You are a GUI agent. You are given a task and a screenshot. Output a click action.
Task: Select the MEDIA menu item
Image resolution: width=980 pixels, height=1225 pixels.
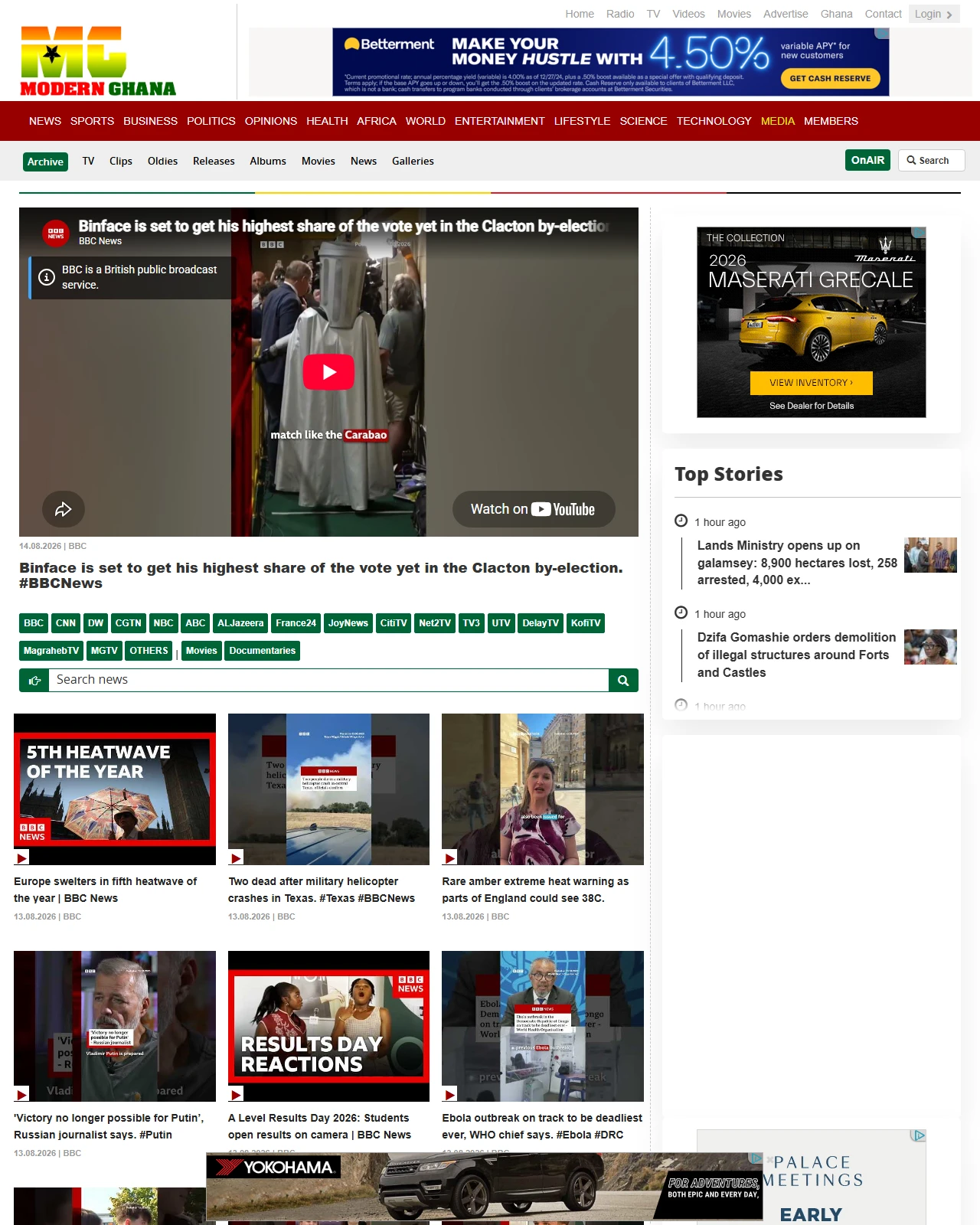778,121
